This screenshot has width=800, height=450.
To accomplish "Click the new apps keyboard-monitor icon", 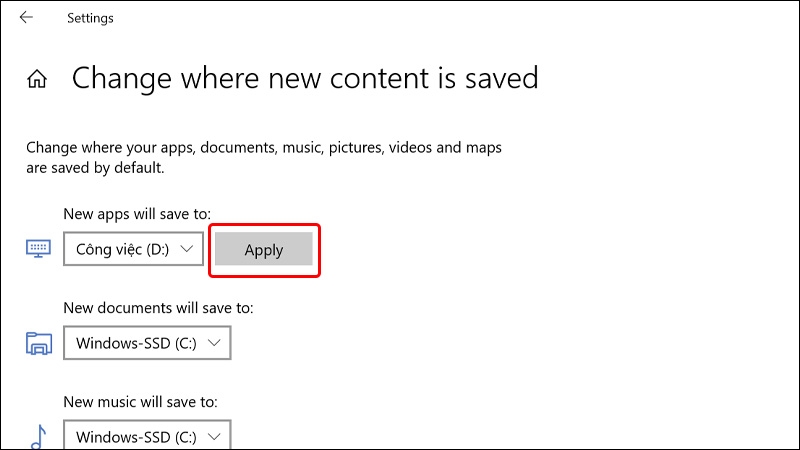I will point(38,248).
